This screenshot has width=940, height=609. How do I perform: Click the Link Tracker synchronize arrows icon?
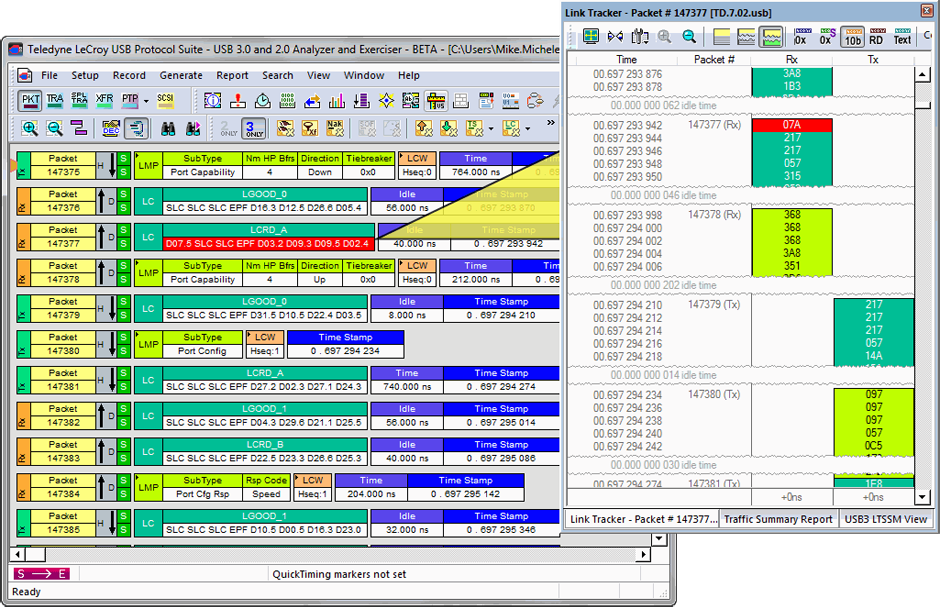pos(615,37)
